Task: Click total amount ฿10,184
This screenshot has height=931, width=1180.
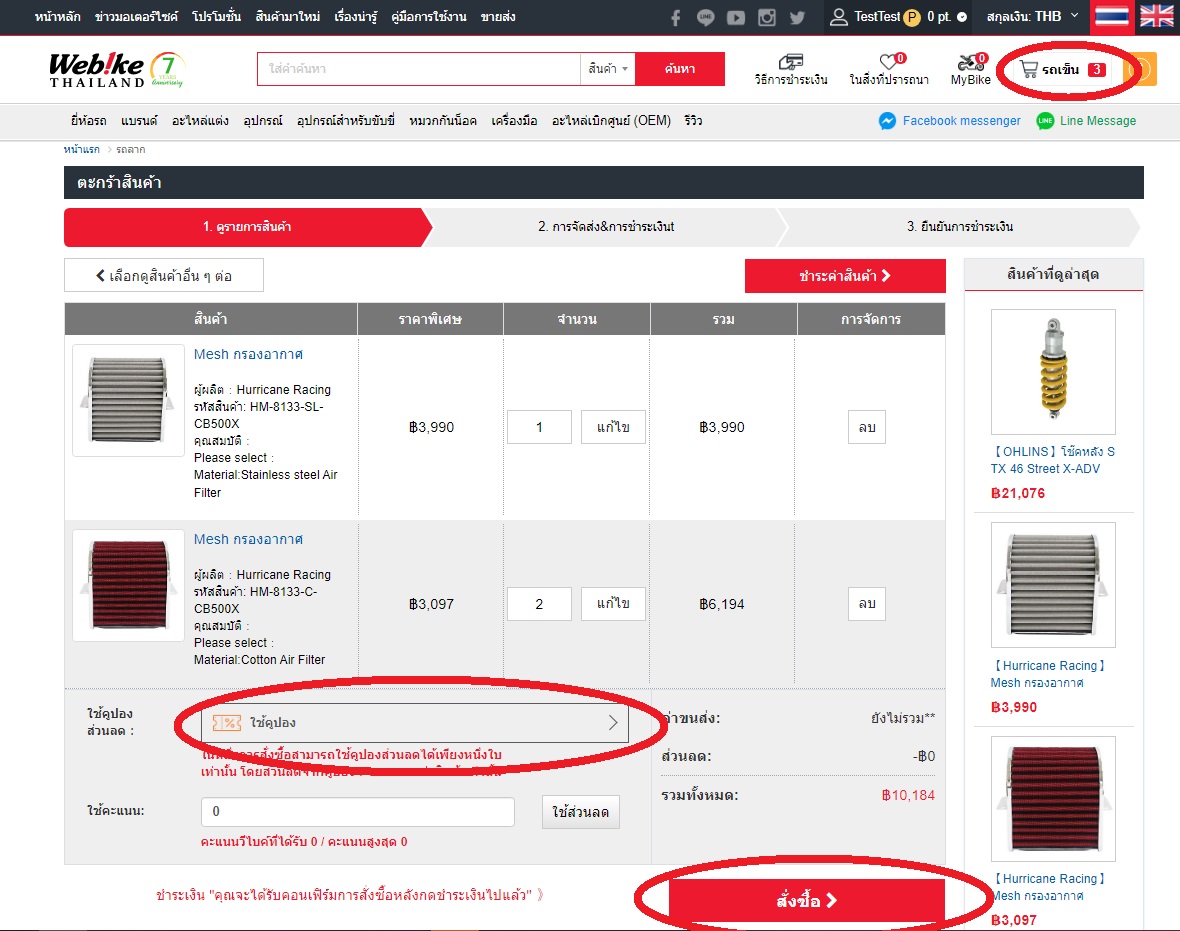Action: coord(908,795)
